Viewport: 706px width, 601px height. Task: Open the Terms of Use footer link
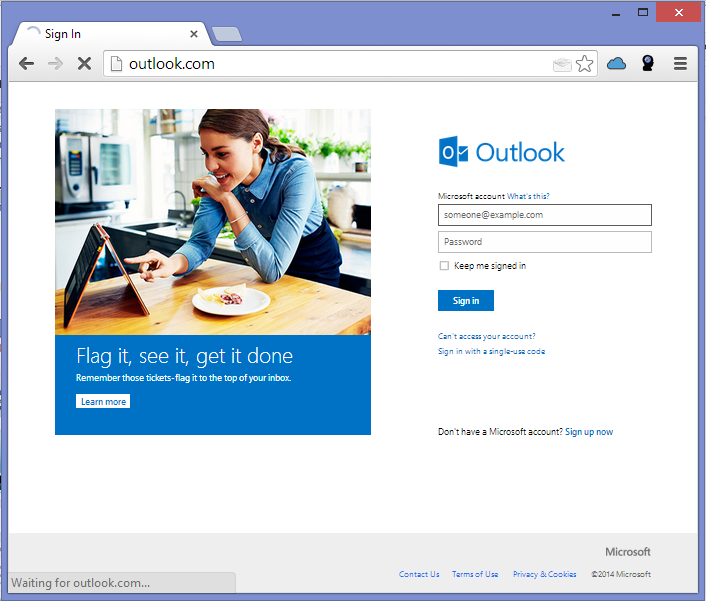click(x=475, y=574)
